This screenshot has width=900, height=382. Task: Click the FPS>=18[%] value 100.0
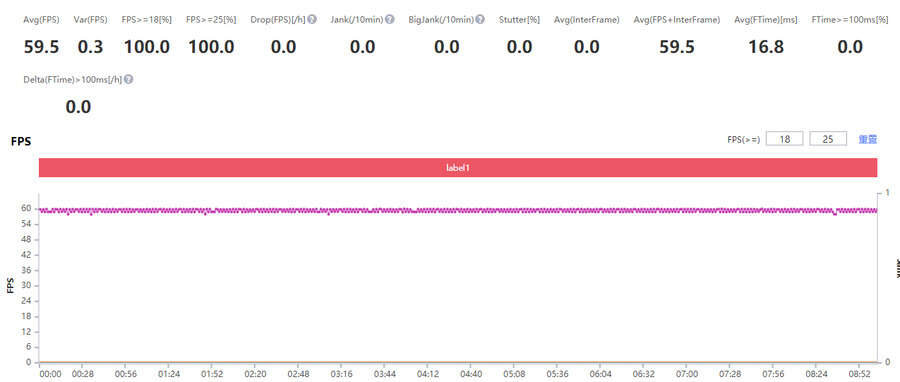click(x=147, y=47)
